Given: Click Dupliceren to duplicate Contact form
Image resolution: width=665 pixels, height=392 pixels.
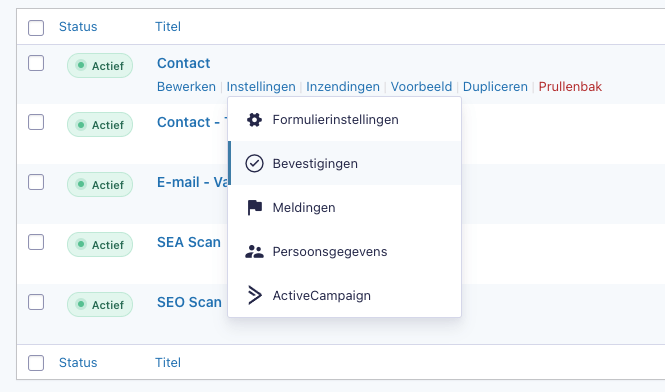Looking at the screenshot, I should tap(495, 87).
